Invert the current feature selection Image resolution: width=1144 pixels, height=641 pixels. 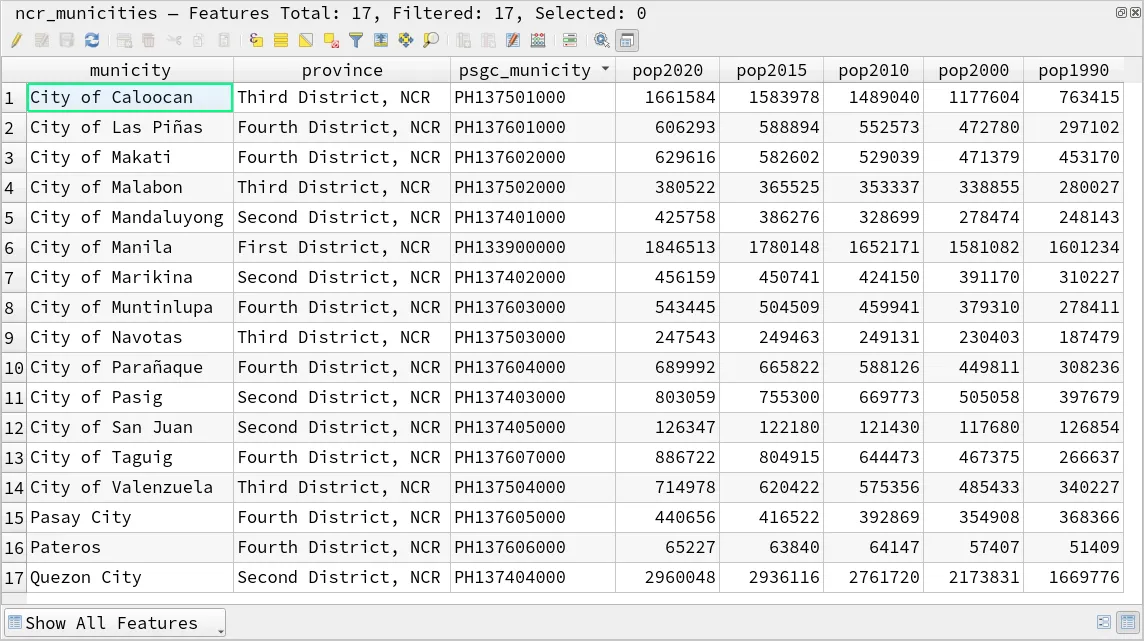[x=306, y=40]
